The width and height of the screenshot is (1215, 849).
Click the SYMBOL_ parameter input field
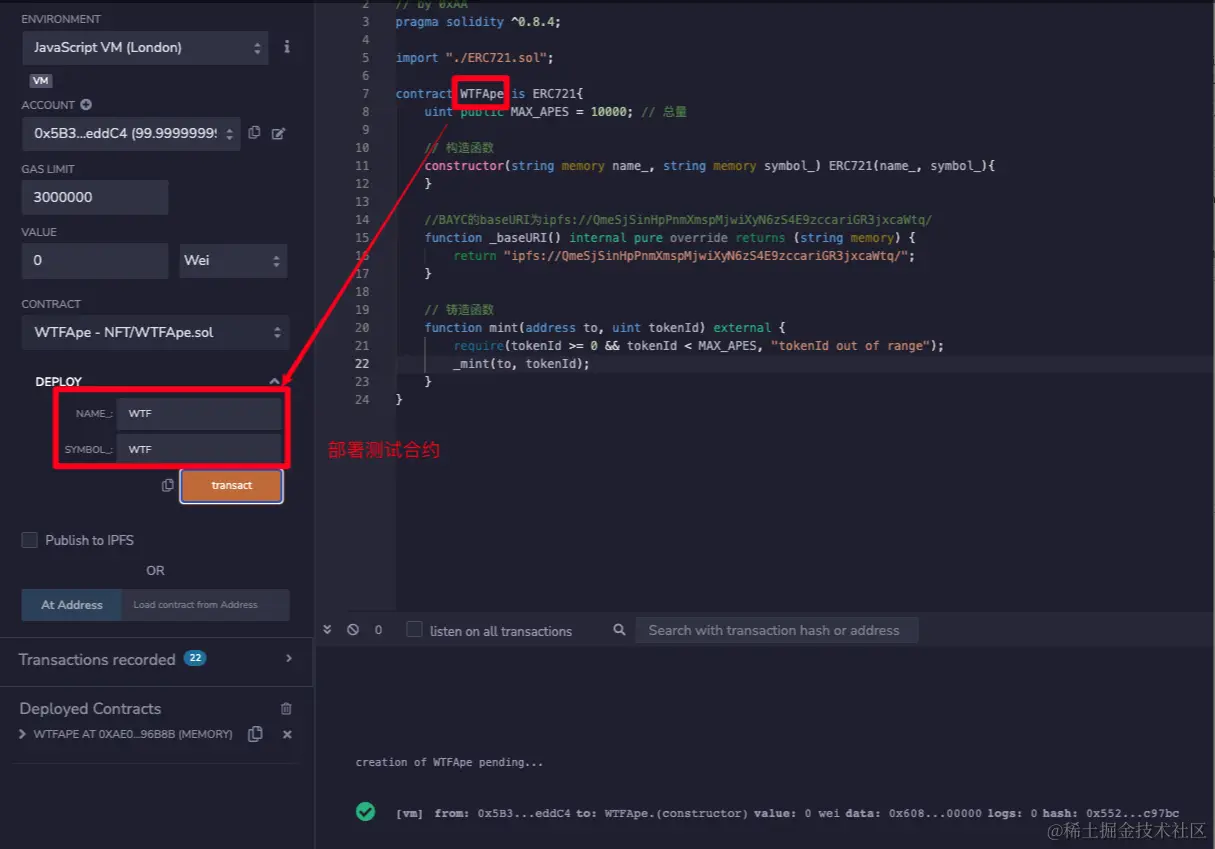[199, 449]
